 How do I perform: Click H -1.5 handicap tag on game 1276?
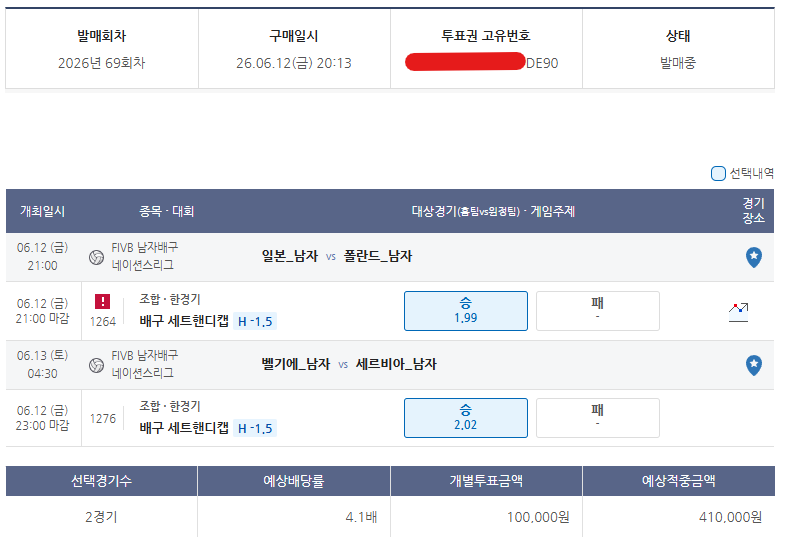click(255, 428)
